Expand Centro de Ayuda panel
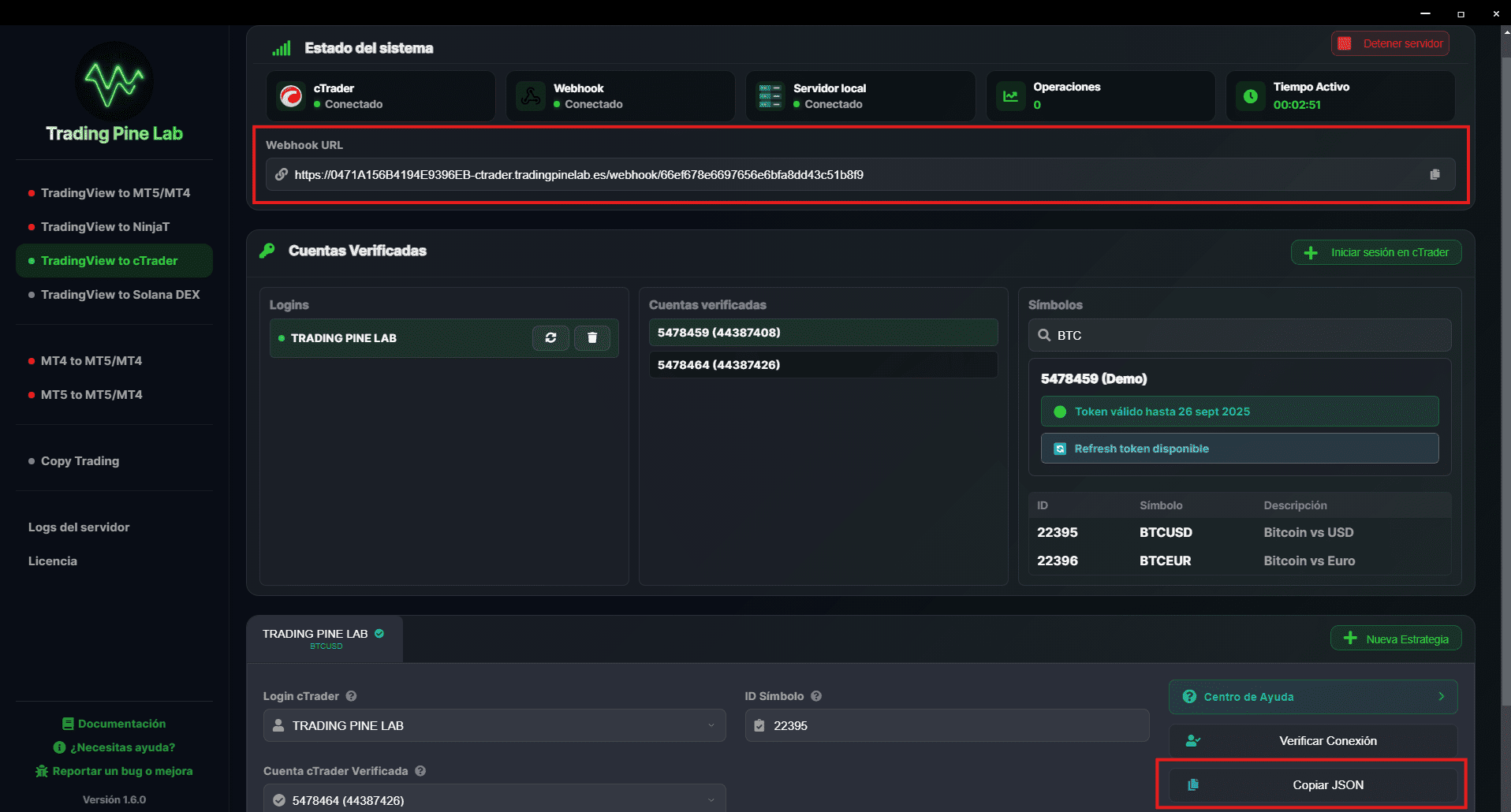Screen dimensions: 1511x812 [x=1312, y=696]
